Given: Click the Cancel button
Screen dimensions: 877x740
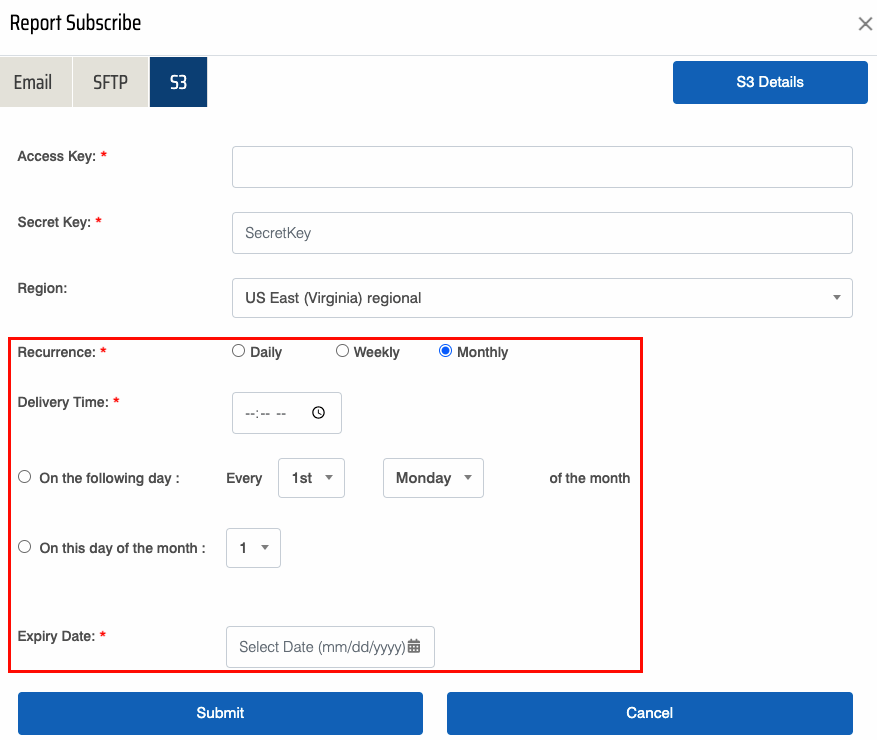Looking at the screenshot, I should pyautogui.click(x=649, y=713).
